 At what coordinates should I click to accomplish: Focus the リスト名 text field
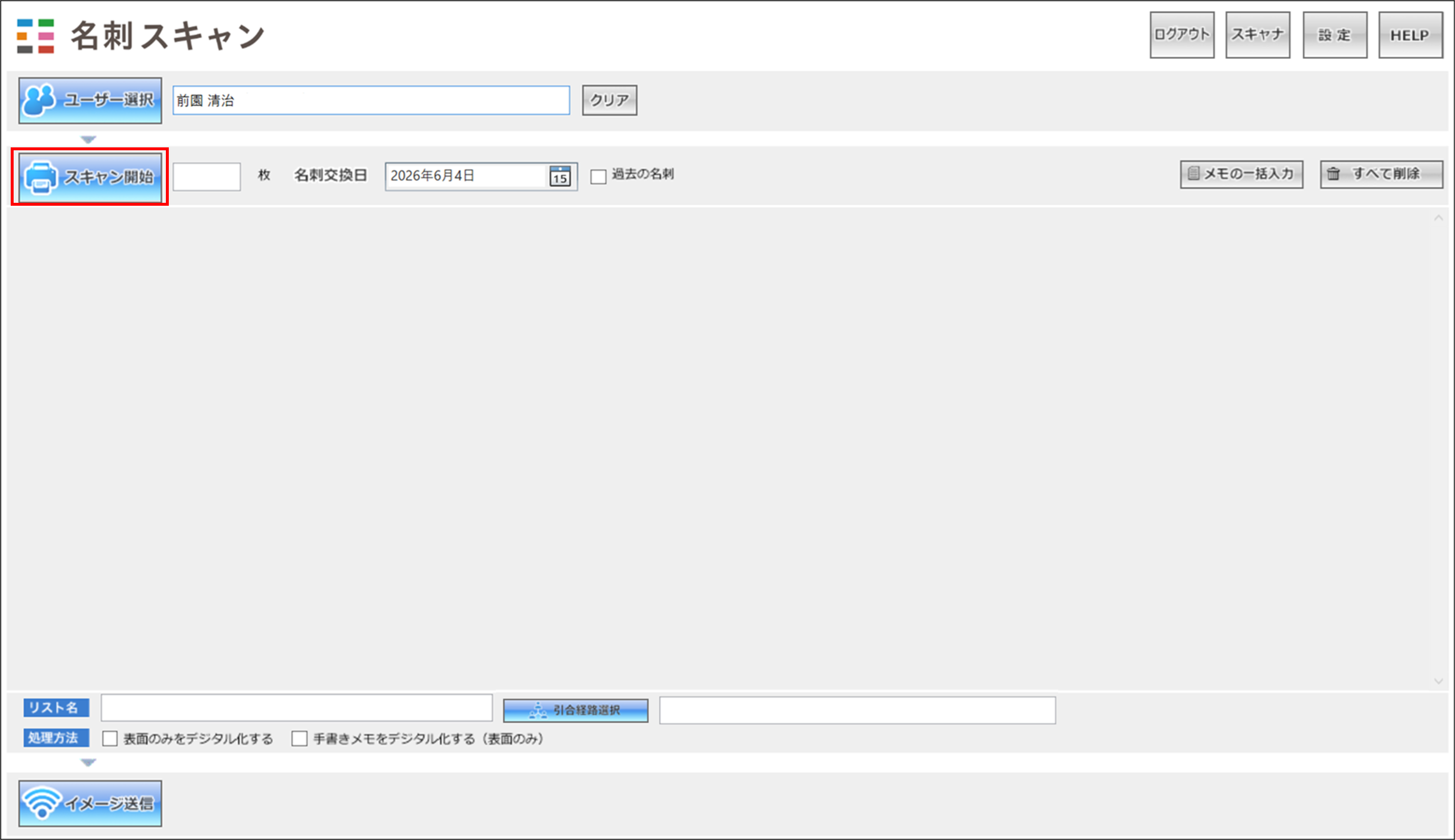297,708
